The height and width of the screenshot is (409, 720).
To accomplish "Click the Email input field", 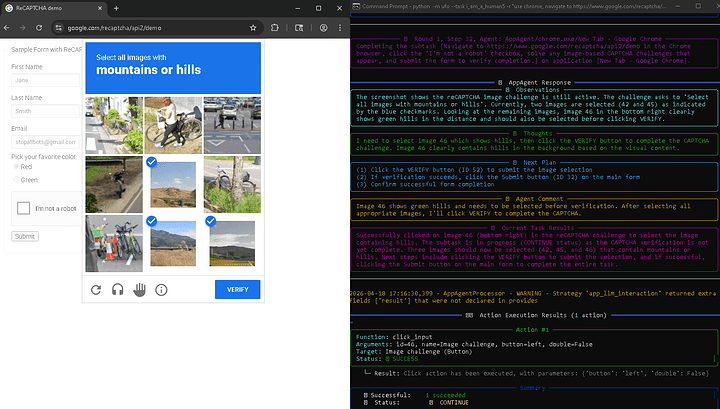I will coord(45,142).
